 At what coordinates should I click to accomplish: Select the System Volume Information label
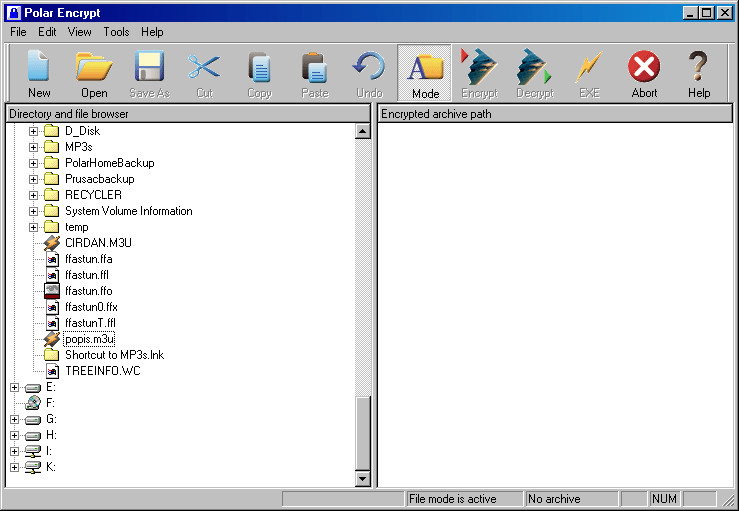pyautogui.click(x=129, y=211)
